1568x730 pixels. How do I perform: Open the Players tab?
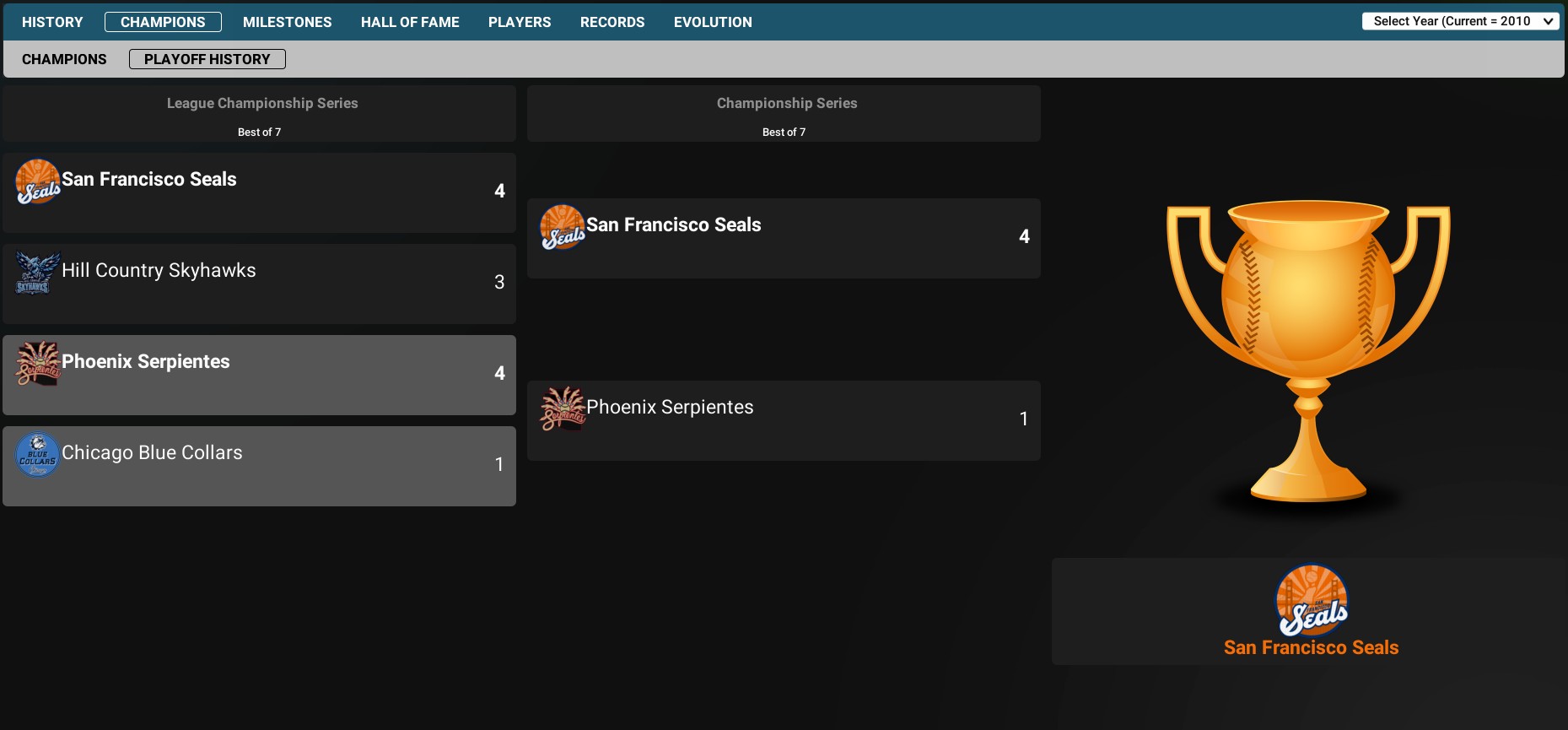520,22
